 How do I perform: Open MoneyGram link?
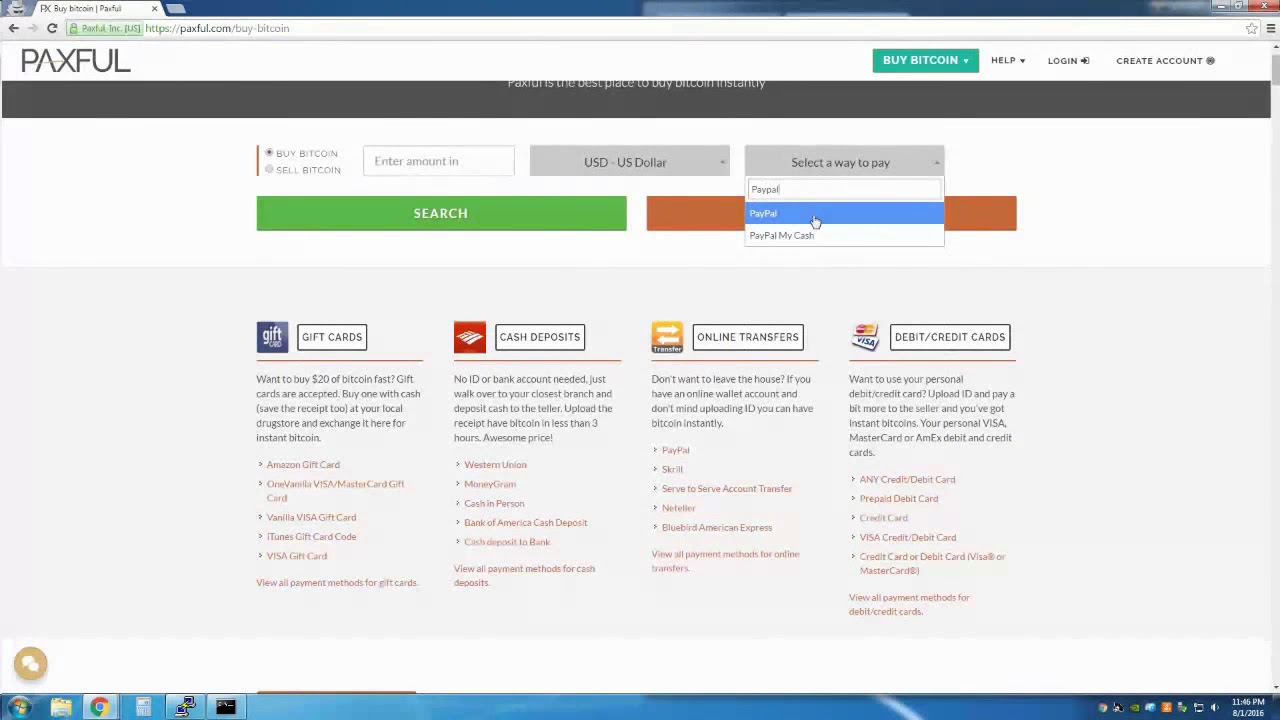[490, 484]
